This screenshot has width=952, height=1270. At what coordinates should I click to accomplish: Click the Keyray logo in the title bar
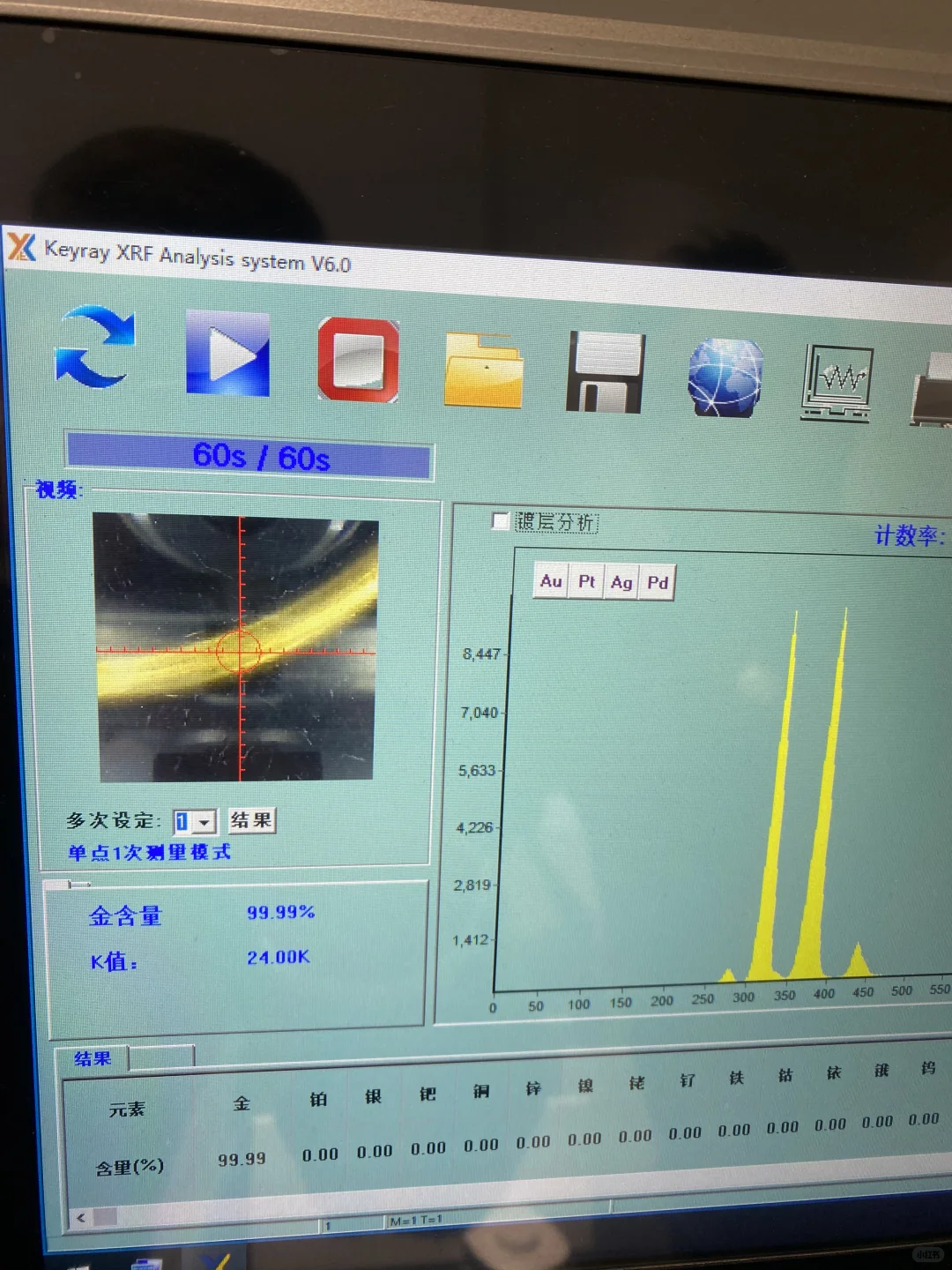(22, 246)
